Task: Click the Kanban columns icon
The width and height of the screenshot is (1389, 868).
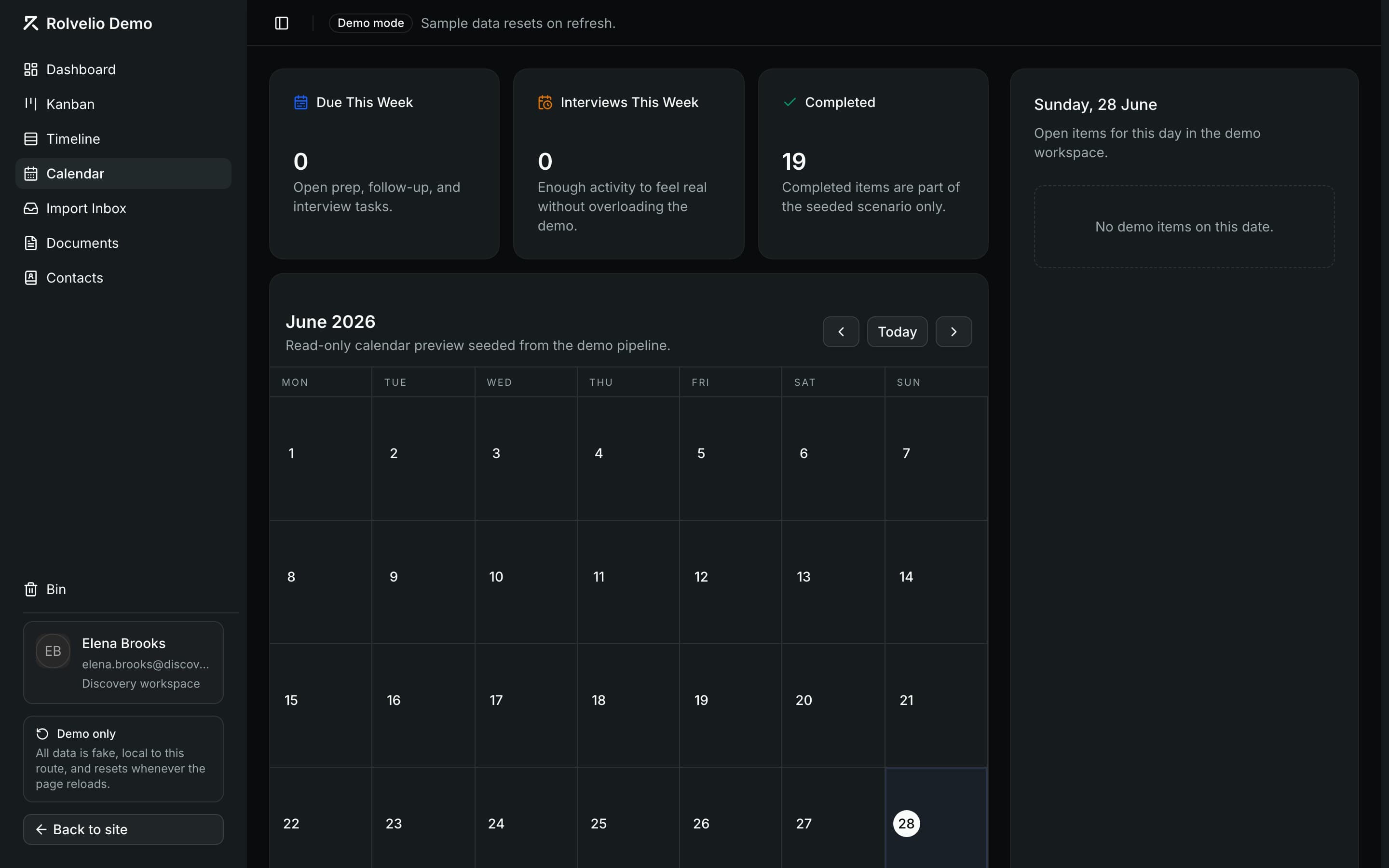Action: tap(30, 104)
